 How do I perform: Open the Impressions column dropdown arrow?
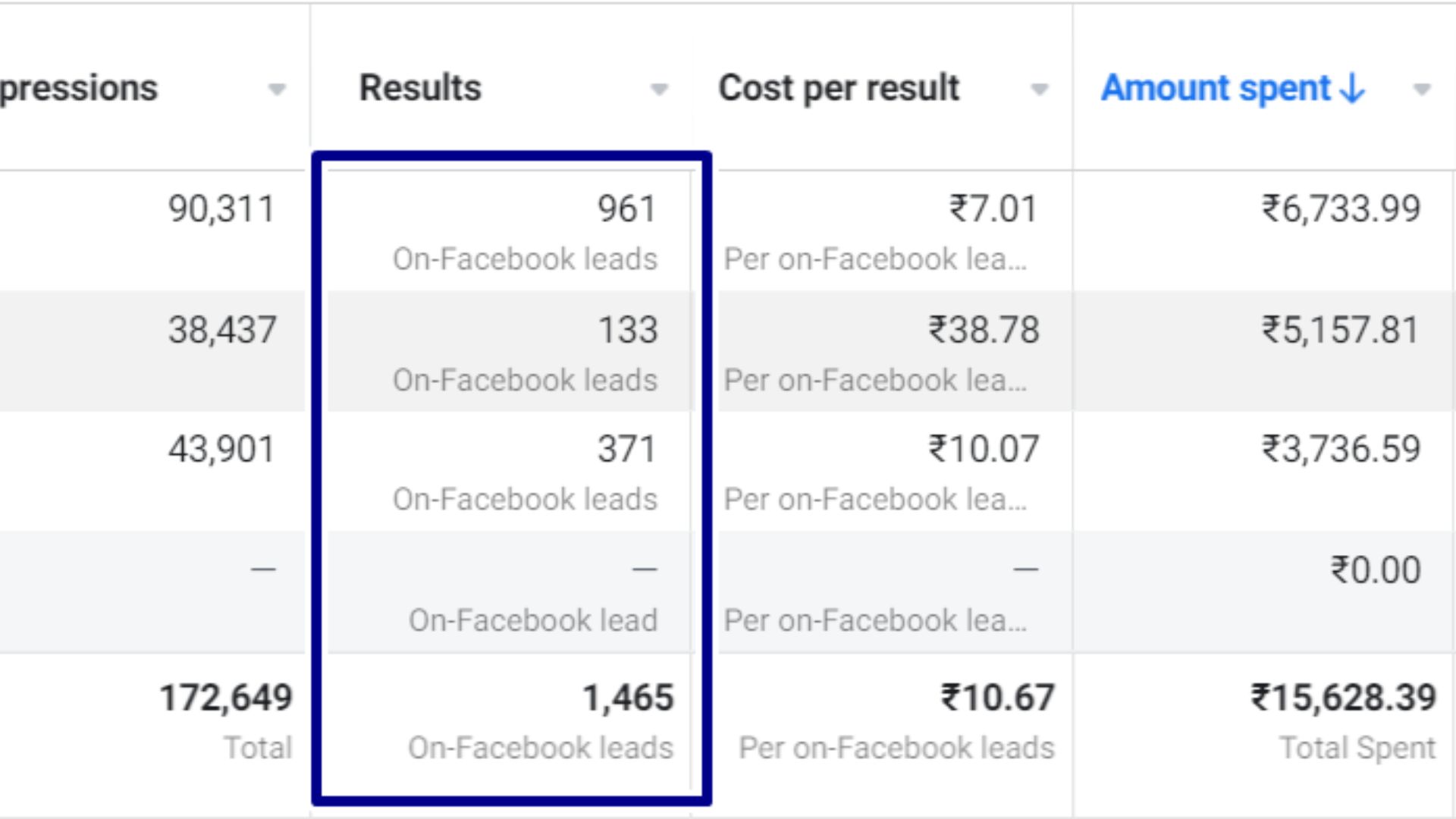pos(278,89)
